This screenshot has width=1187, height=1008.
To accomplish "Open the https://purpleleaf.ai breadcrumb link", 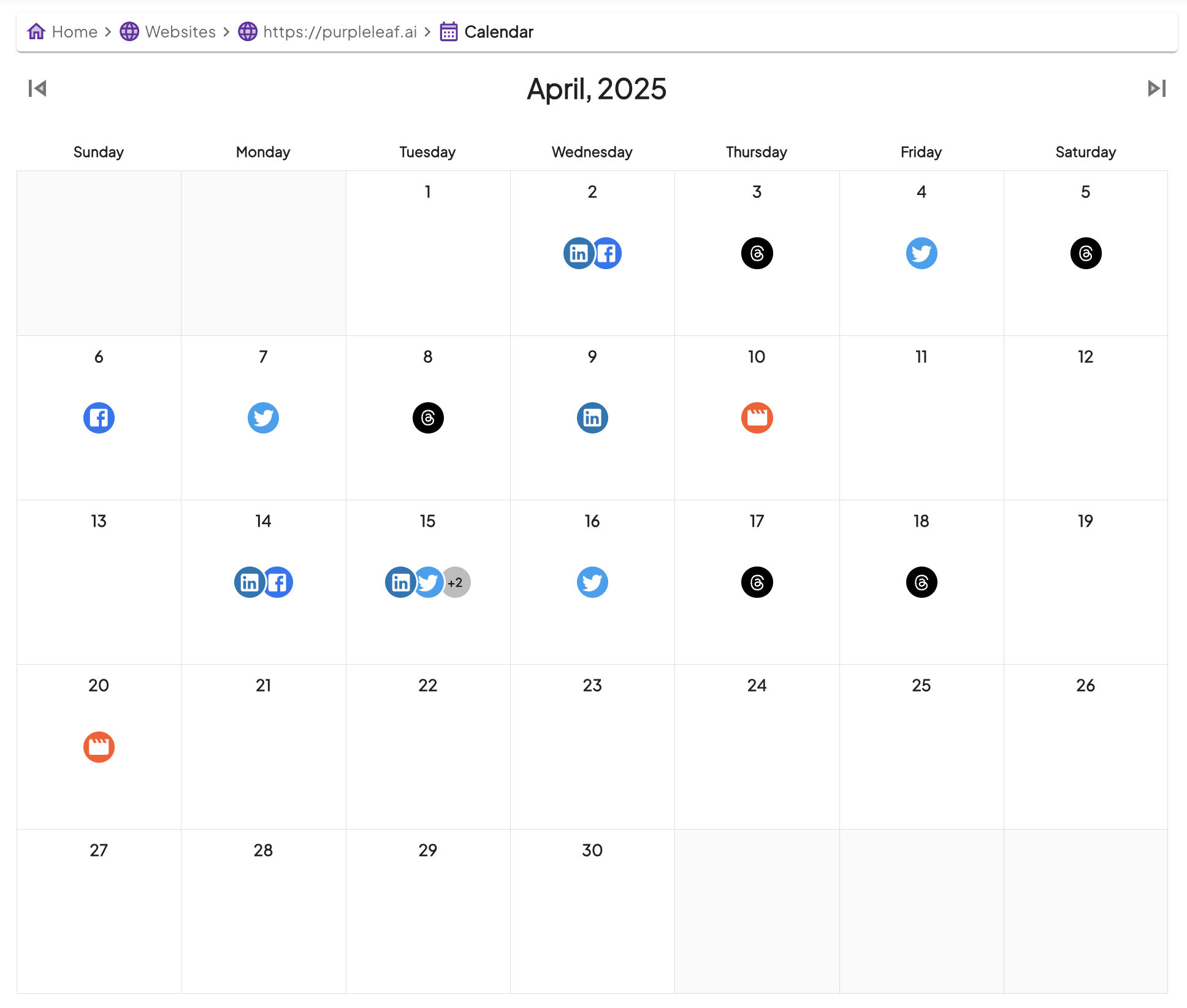I will [328, 32].
